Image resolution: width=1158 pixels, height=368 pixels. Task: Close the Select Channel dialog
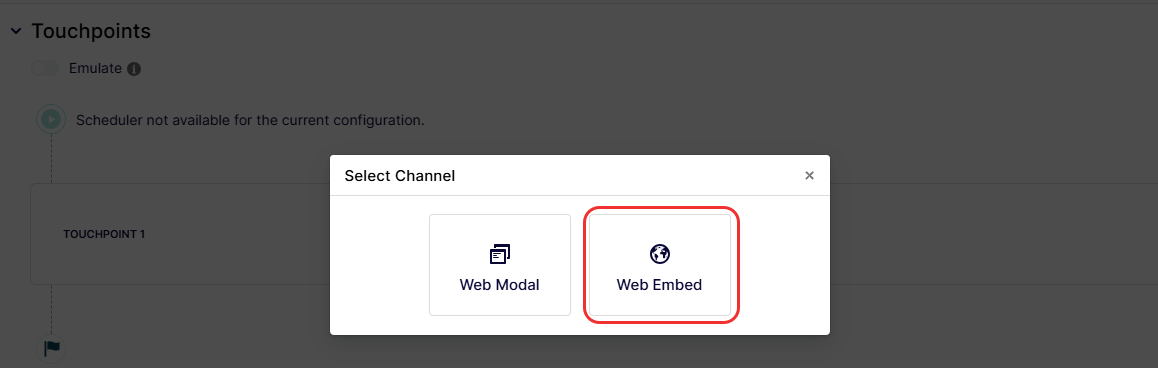(x=809, y=176)
